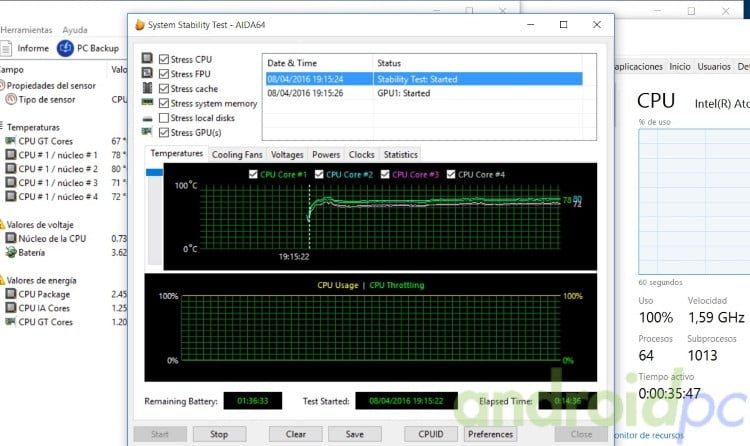
Task: Click the PC Backup blue icon
Action: click(x=65, y=48)
